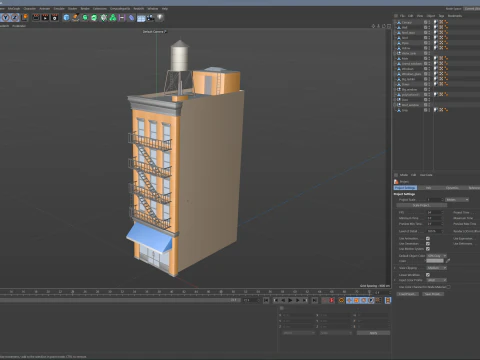The image size is (480, 360).
Task: Click the Scale Project button
Action: (x=421, y=205)
